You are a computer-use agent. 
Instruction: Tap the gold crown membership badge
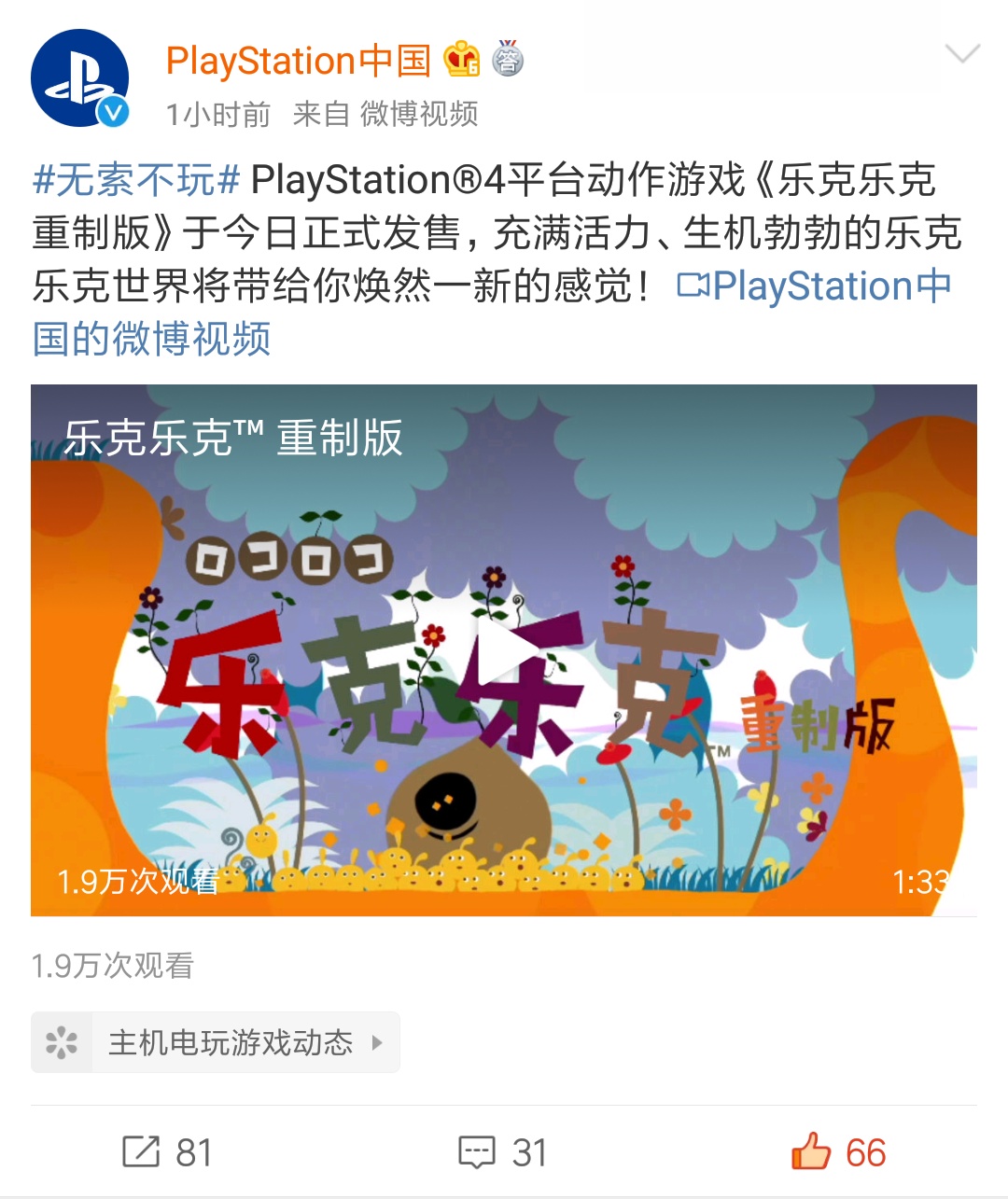click(461, 60)
